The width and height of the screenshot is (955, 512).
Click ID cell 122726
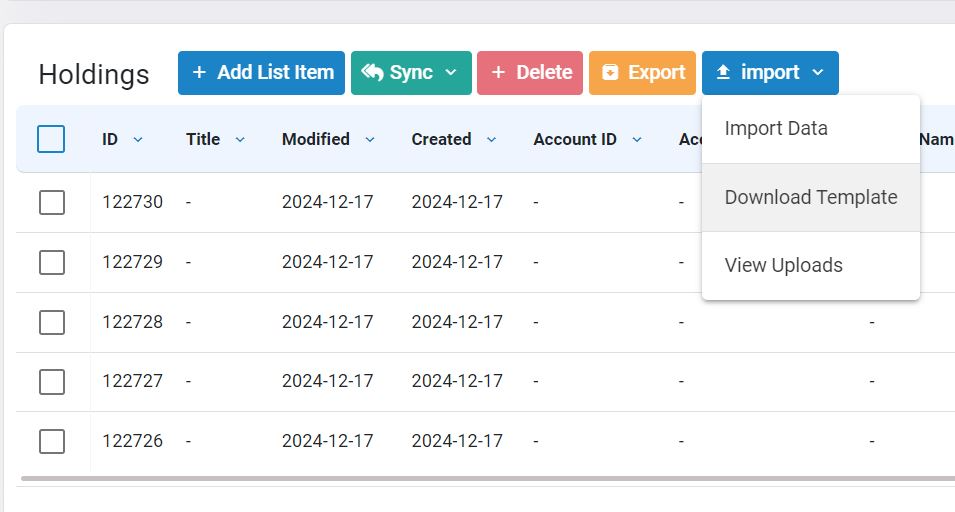click(132, 440)
